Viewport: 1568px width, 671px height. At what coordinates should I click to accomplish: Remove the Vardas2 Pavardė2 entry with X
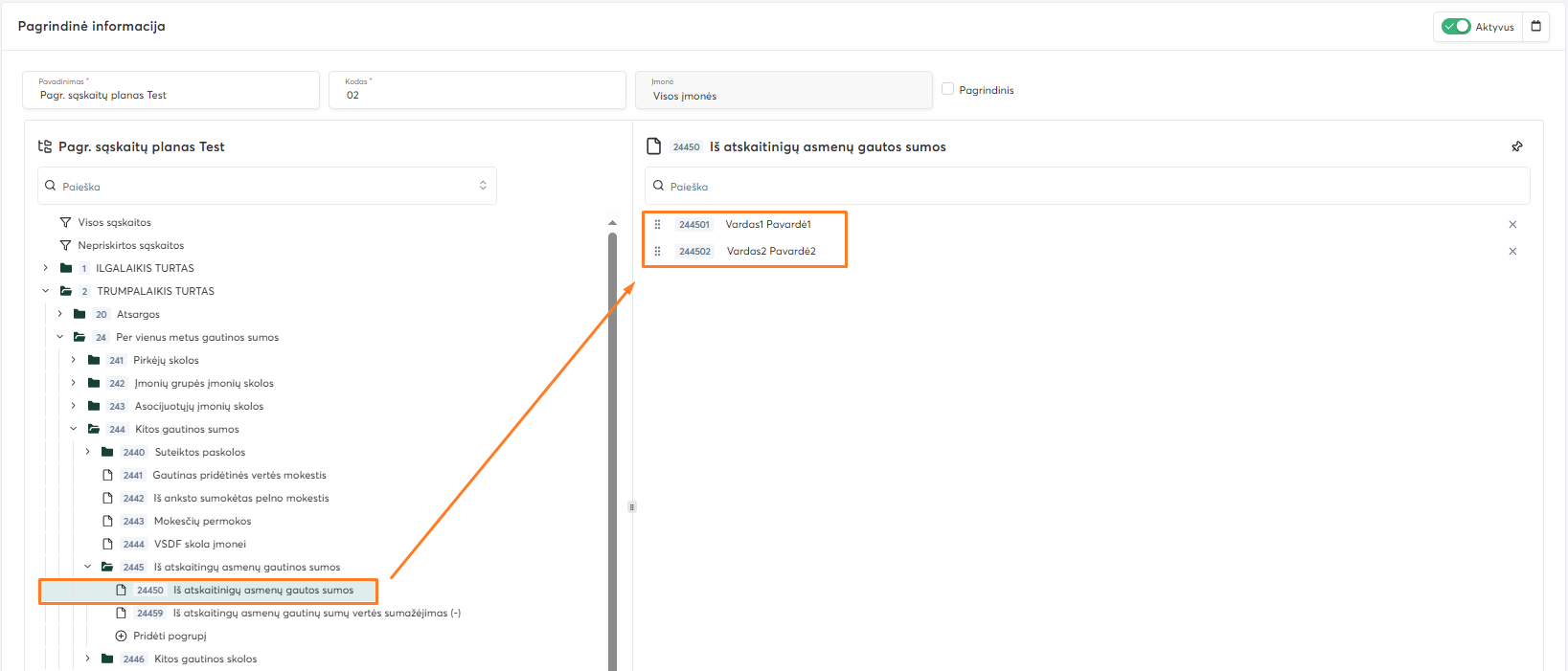click(1512, 252)
